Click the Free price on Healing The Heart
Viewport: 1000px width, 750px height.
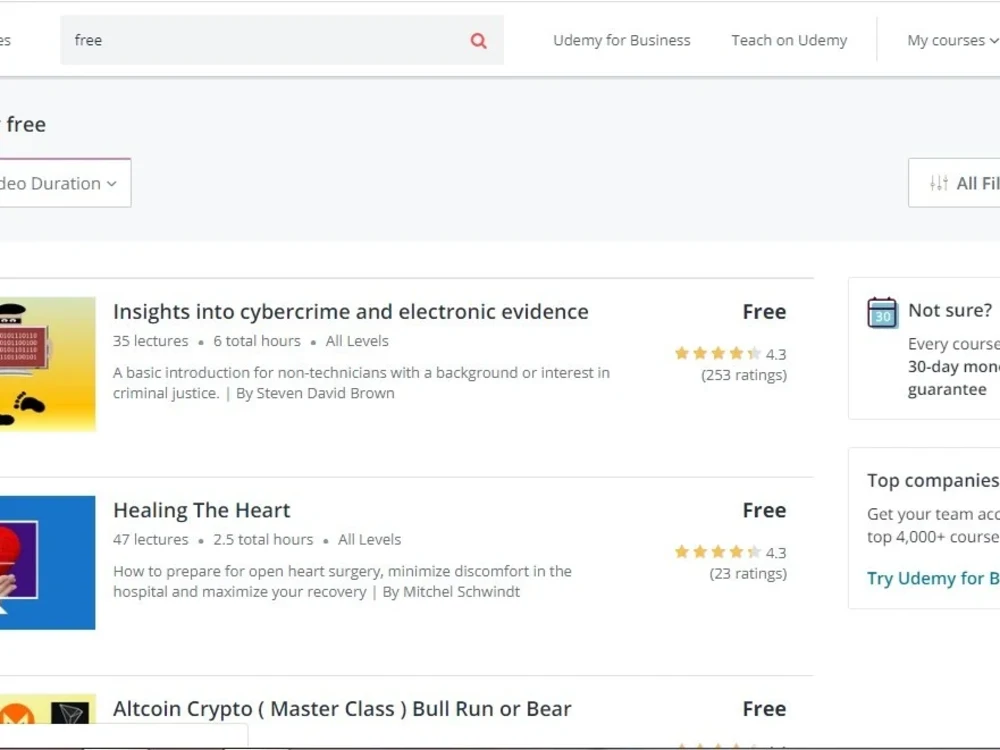[764, 510]
